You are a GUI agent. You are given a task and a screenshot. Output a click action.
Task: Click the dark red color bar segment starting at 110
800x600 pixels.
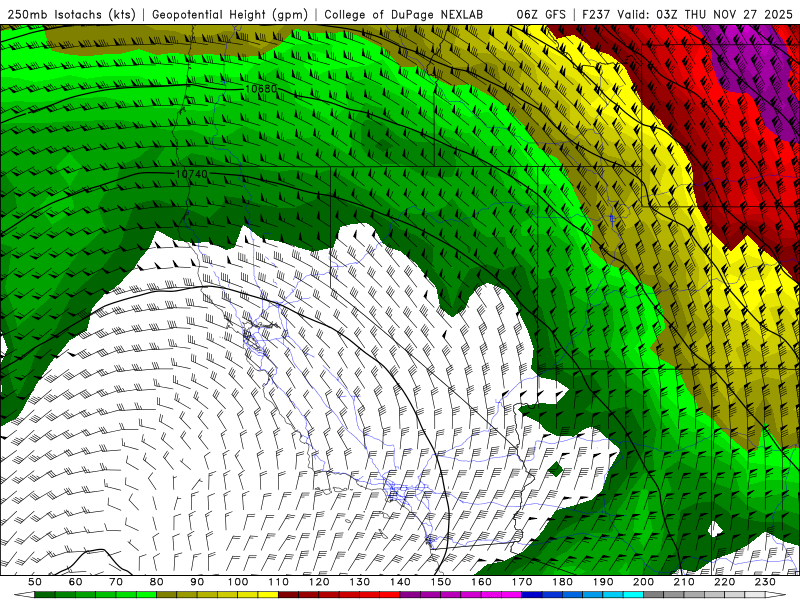point(289,595)
